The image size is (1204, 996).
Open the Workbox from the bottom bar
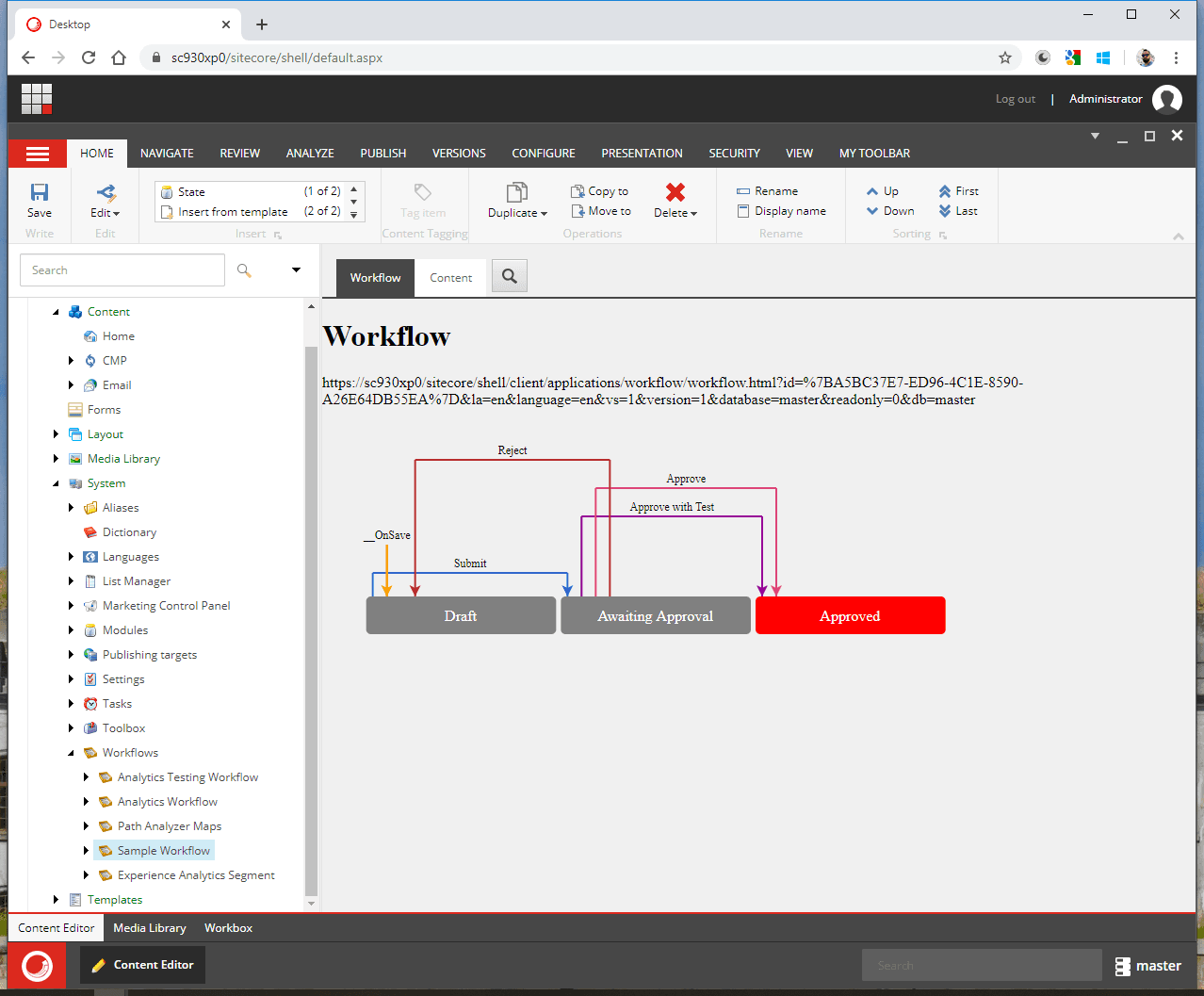click(x=228, y=927)
